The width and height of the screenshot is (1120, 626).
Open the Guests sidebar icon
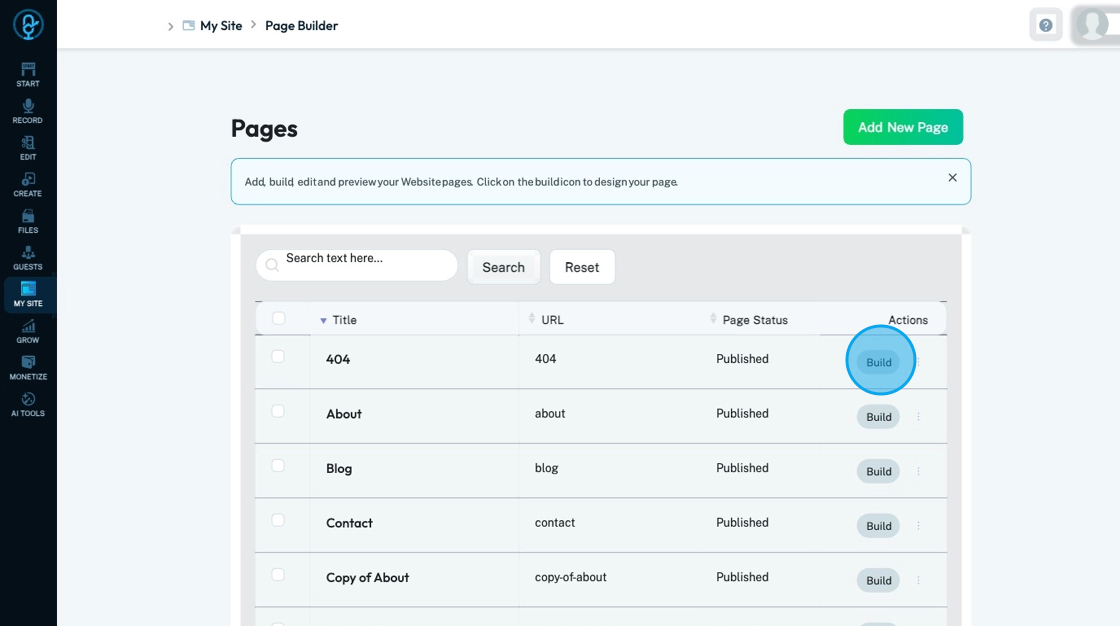coord(28,257)
